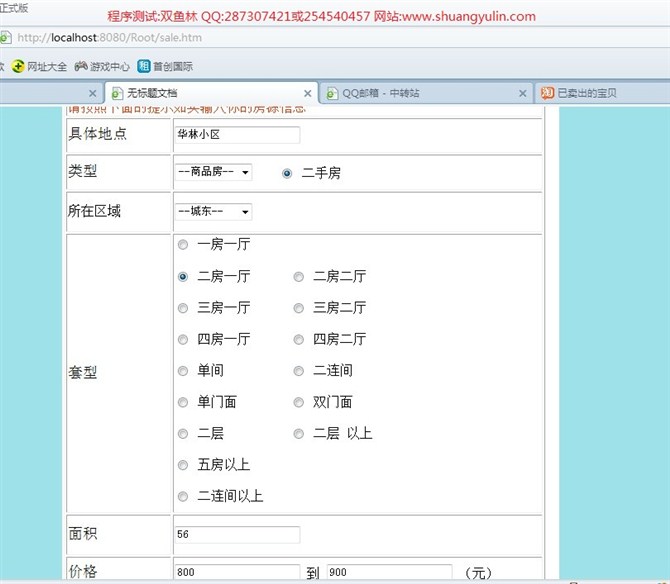Select 四房二厅 option

coord(299,340)
